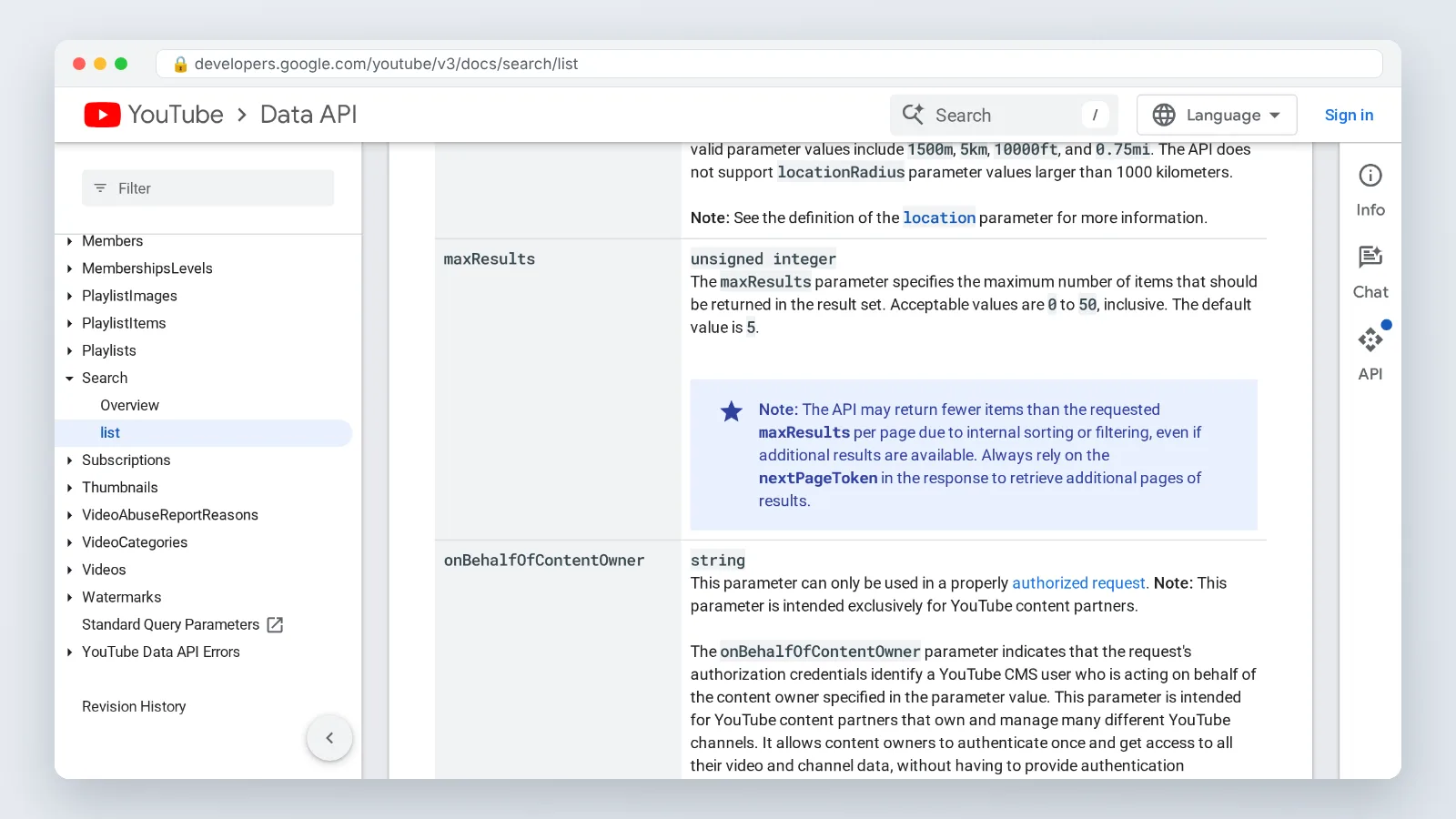The width and height of the screenshot is (1456, 819).
Task: Follow the authorized request link
Action: [x=1078, y=583]
